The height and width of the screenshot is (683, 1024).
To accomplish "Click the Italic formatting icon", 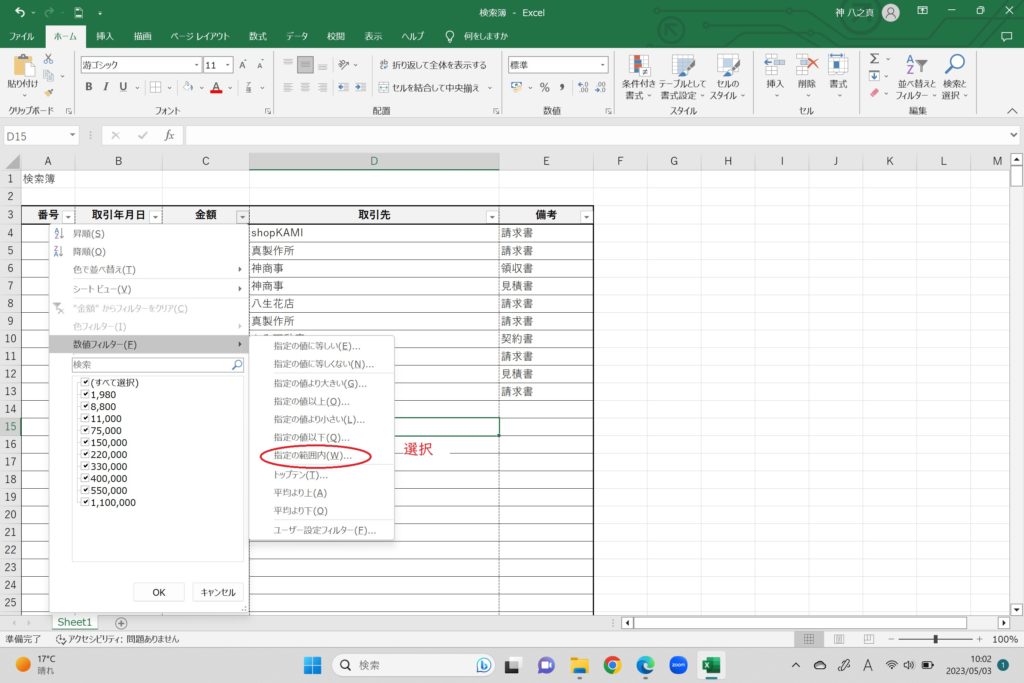I will point(106,87).
